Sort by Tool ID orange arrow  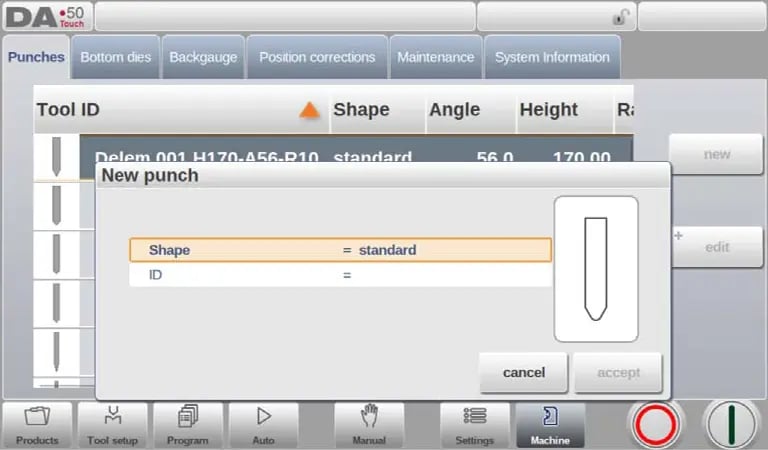click(310, 111)
